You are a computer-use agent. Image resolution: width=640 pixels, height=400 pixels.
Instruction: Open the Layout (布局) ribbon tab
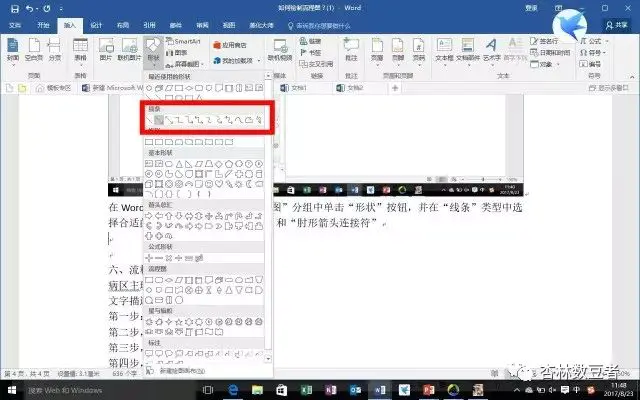(122, 23)
